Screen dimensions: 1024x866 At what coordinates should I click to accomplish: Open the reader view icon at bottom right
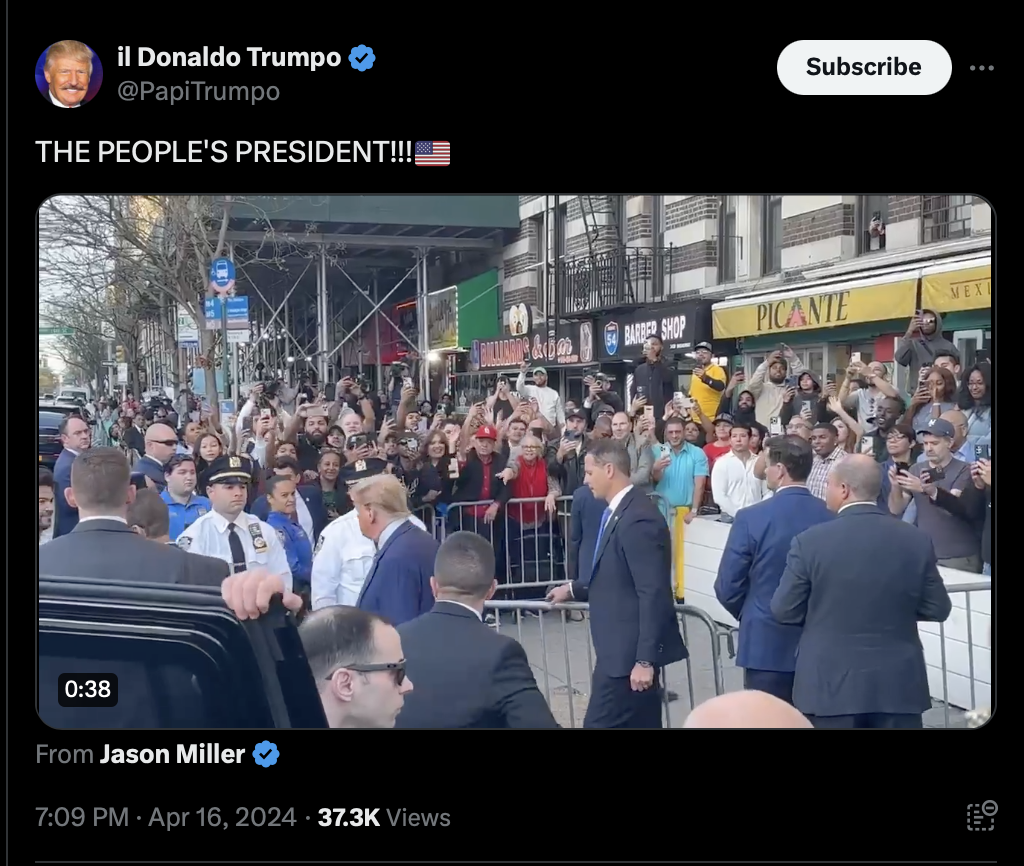coord(982,816)
